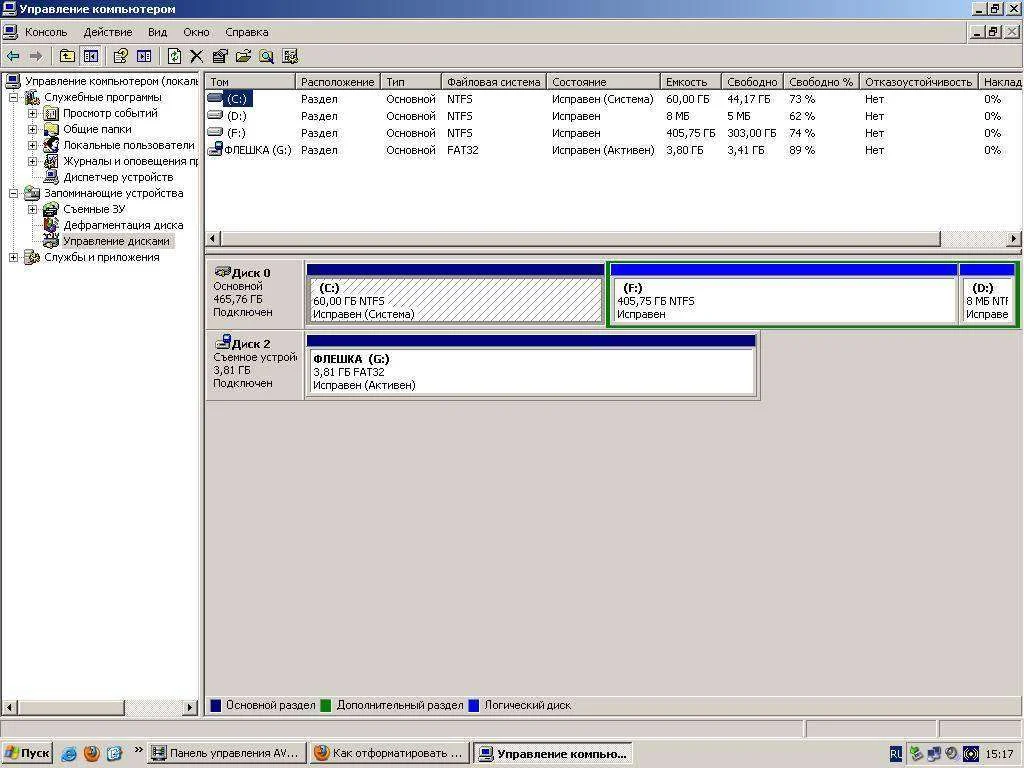This screenshot has width=1024, height=768.
Task: Click the Refresh toolbar icon
Action: click(x=174, y=56)
